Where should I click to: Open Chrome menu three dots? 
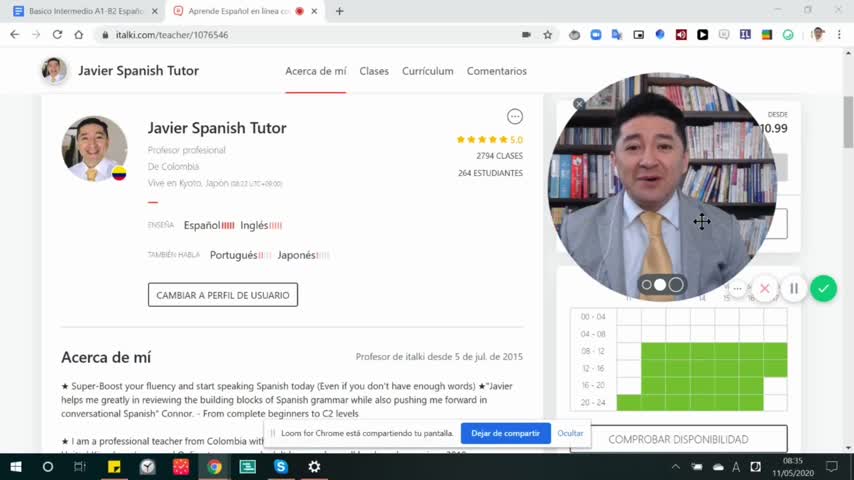[839, 34]
